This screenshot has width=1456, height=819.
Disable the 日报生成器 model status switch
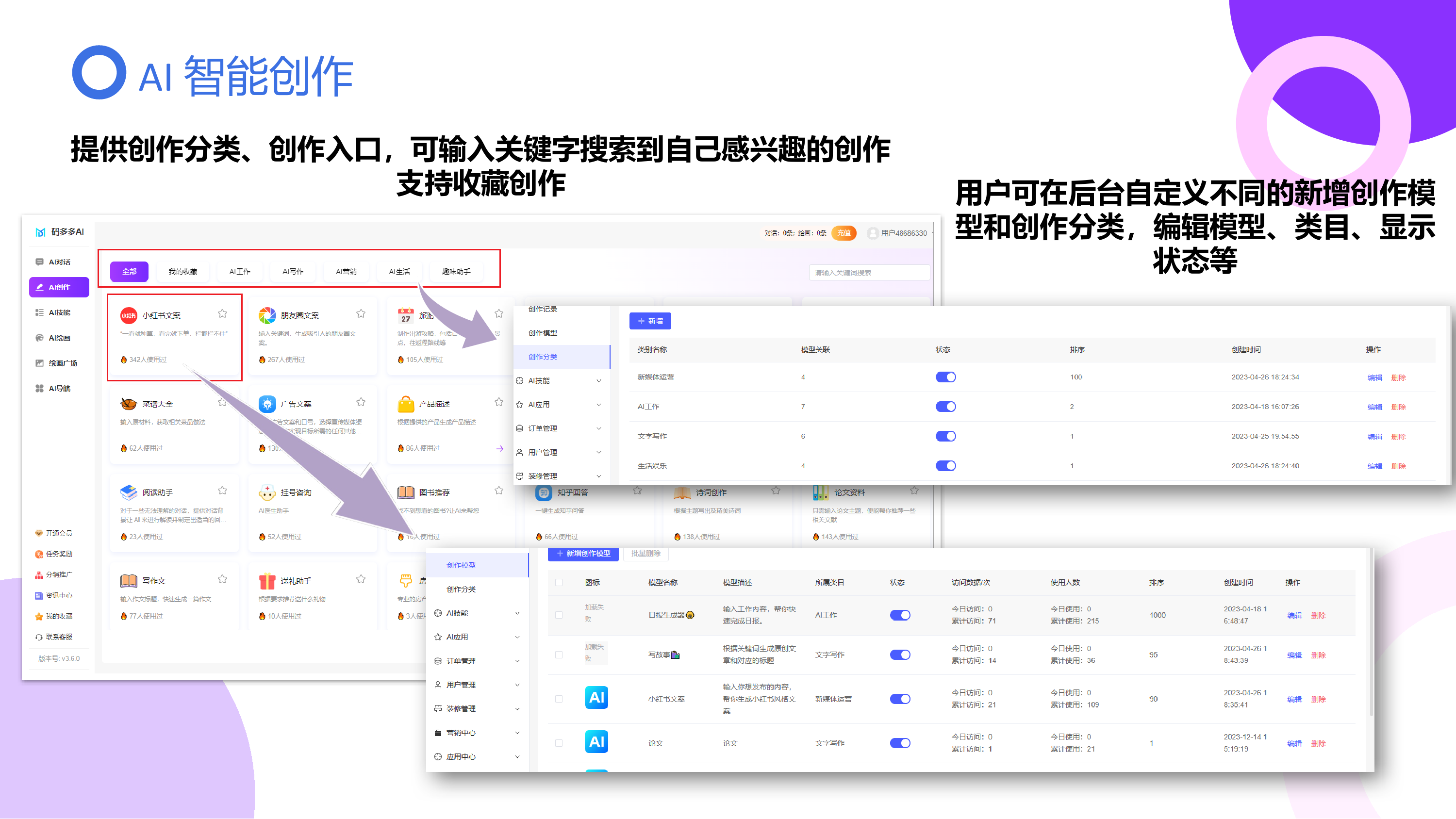(900, 615)
